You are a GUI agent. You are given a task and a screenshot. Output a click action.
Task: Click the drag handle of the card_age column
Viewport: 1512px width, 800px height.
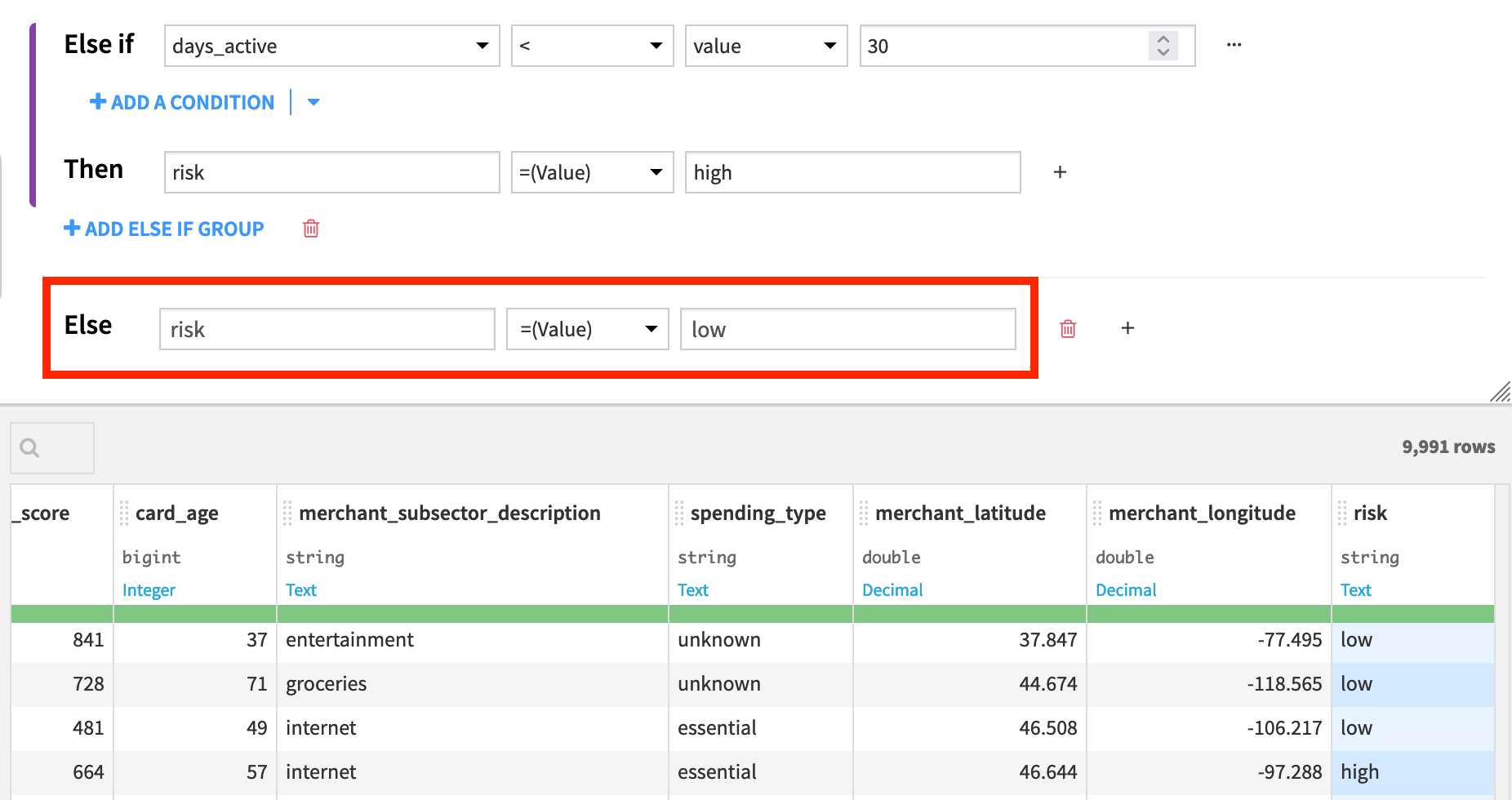pyautogui.click(x=124, y=513)
